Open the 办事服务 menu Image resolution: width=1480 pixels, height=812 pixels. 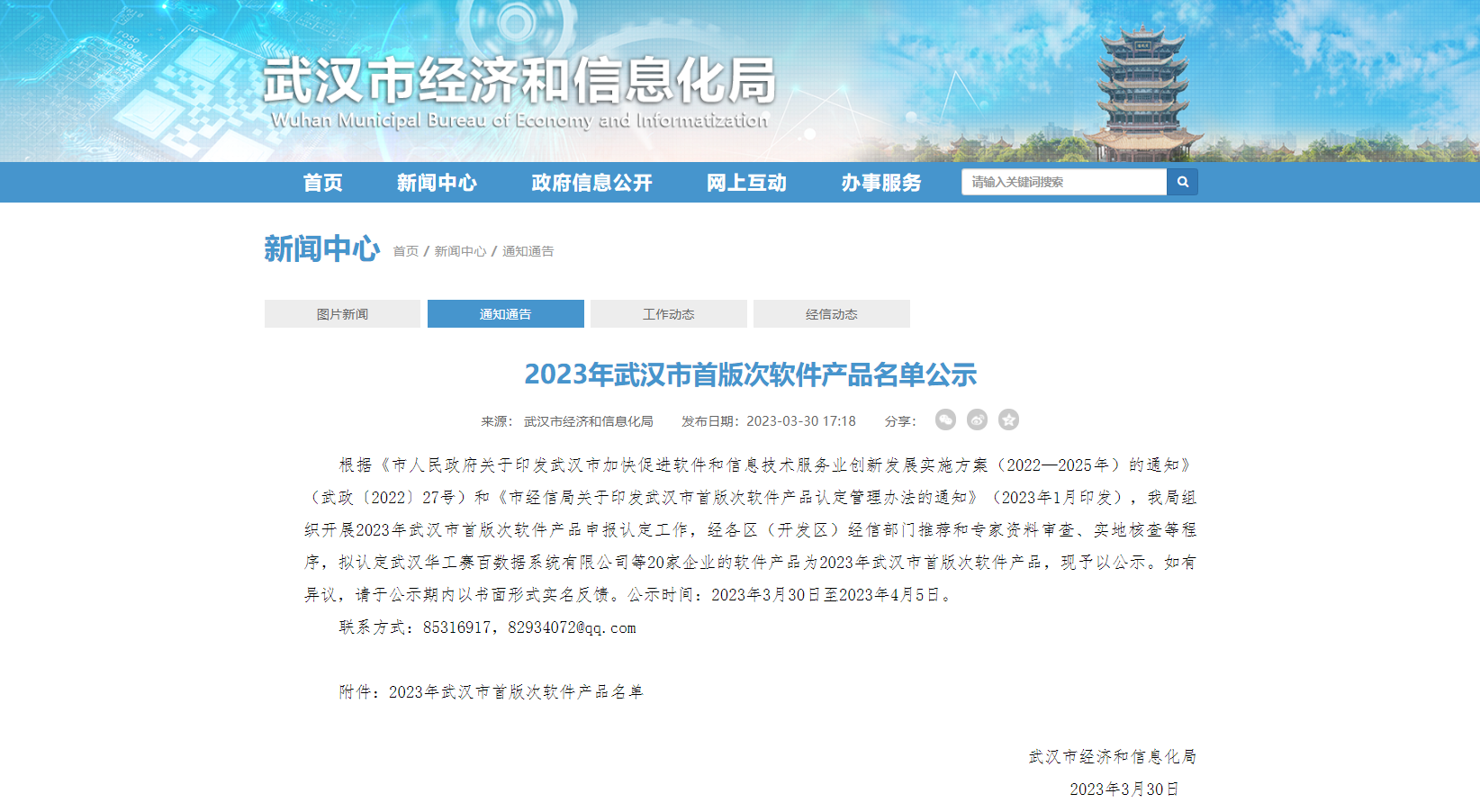click(880, 182)
